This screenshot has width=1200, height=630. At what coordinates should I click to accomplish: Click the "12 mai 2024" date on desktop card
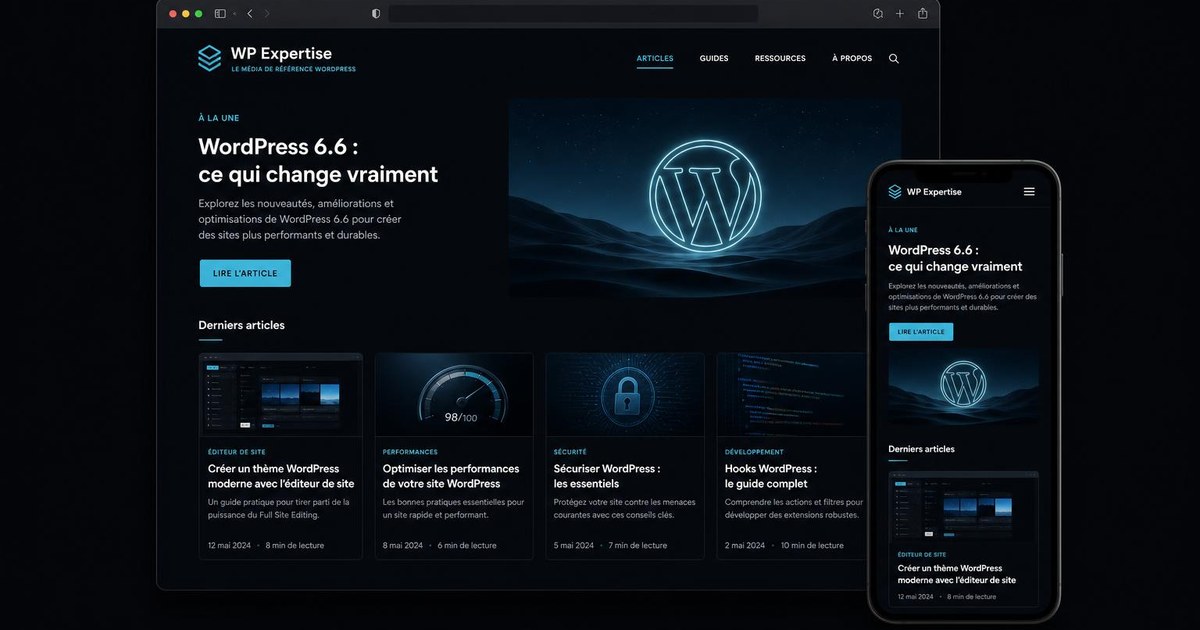coord(231,546)
